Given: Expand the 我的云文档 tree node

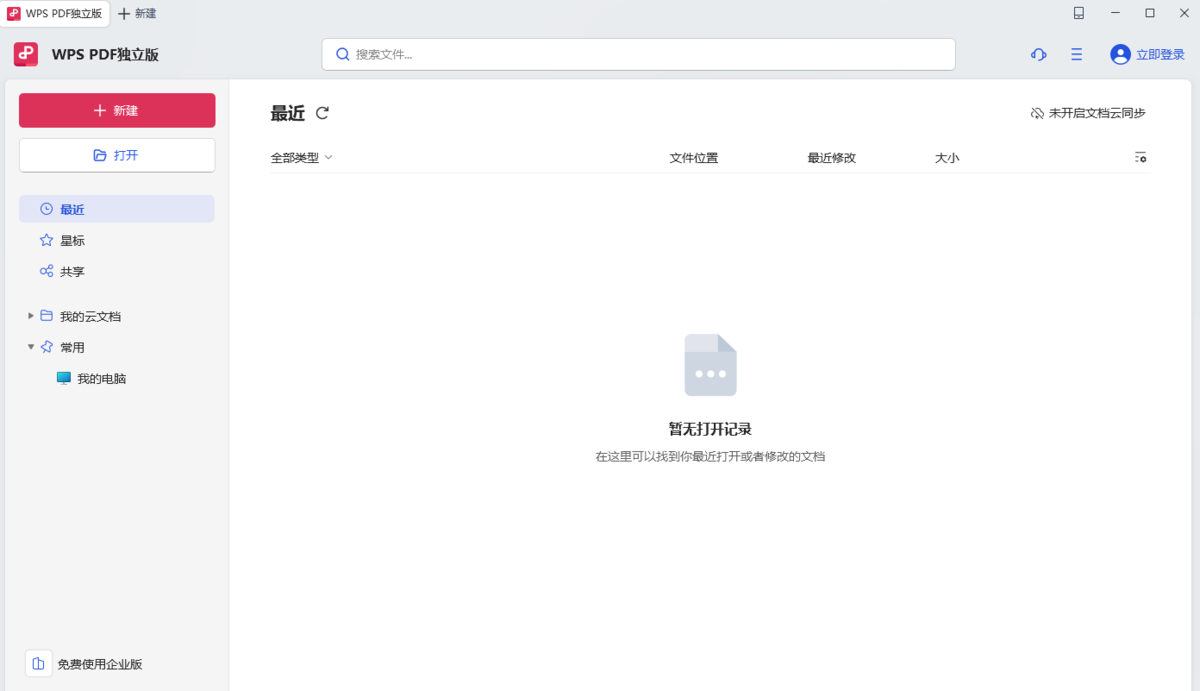Looking at the screenshot, I should point(31,315).
